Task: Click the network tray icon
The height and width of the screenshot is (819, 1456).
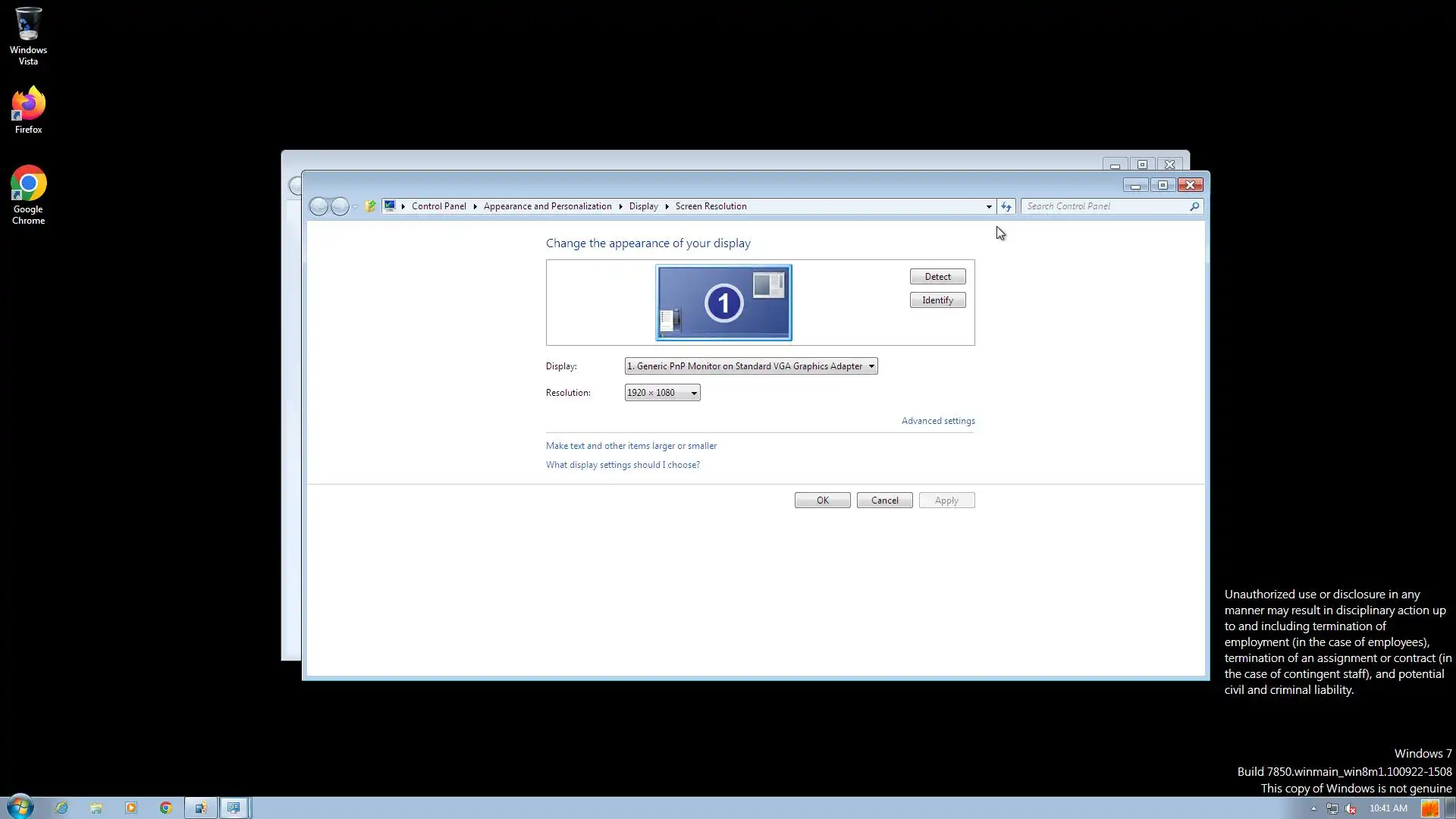Action: (1332, 808)
